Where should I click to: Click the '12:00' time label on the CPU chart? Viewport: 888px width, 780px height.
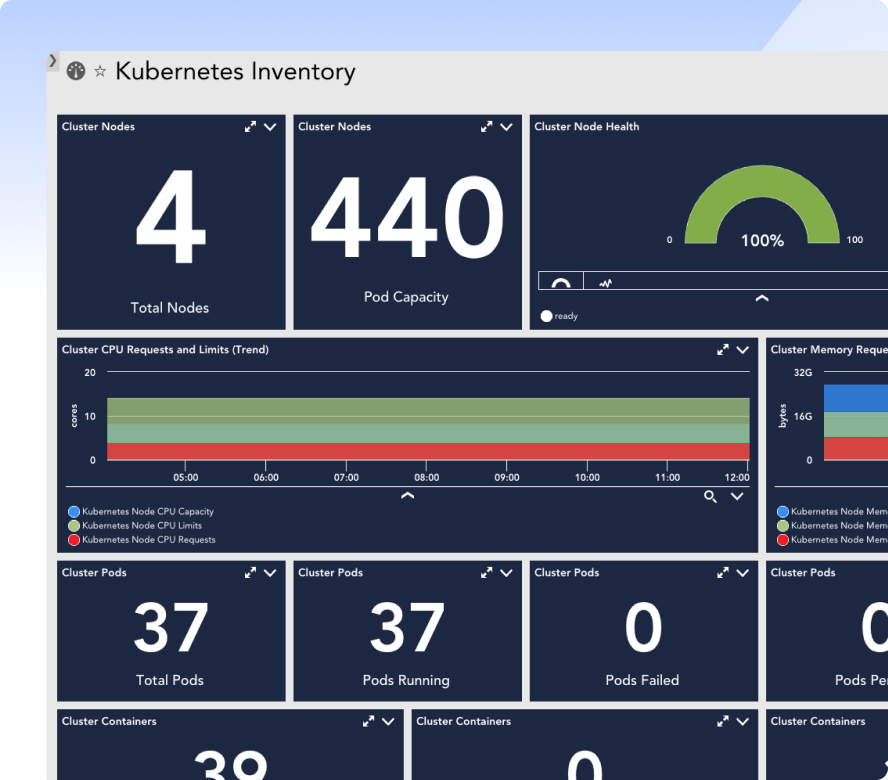[737, 478]
